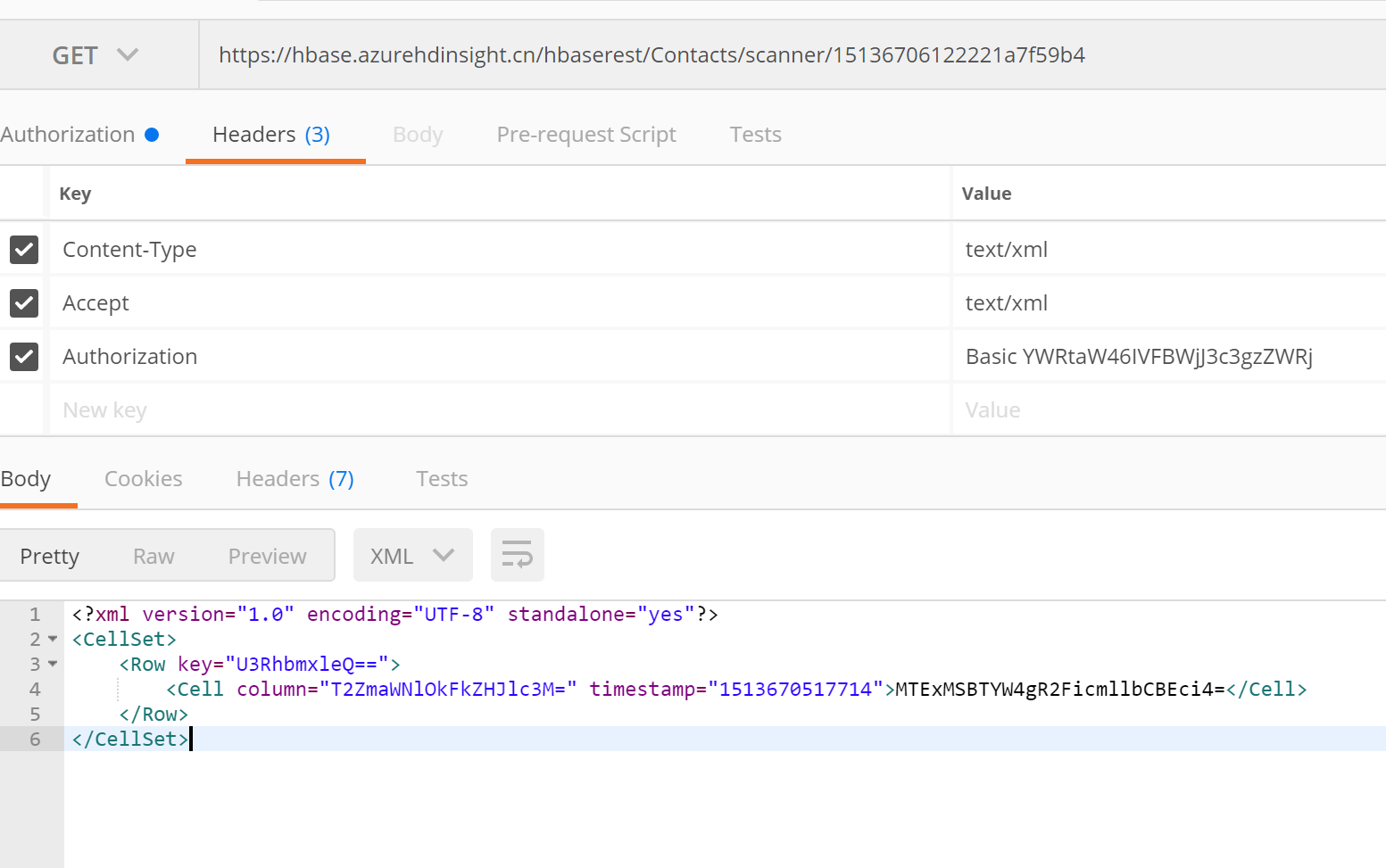This screenshot has height=868, width=1386.
Task: Uncheck the Accept header checkbox
Action: point(24,303)
